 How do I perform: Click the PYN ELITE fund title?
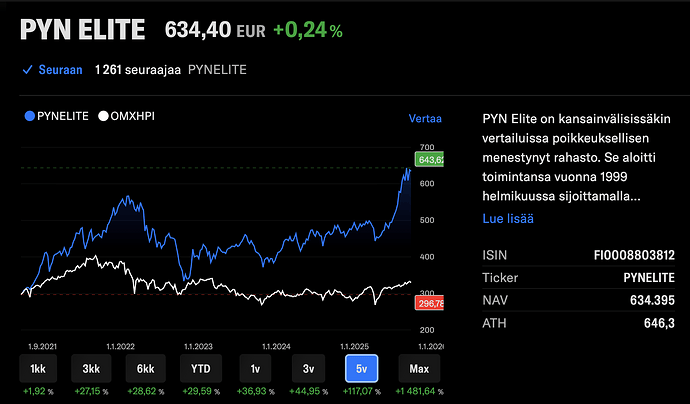pyautogui.click(x=83, y=30)
